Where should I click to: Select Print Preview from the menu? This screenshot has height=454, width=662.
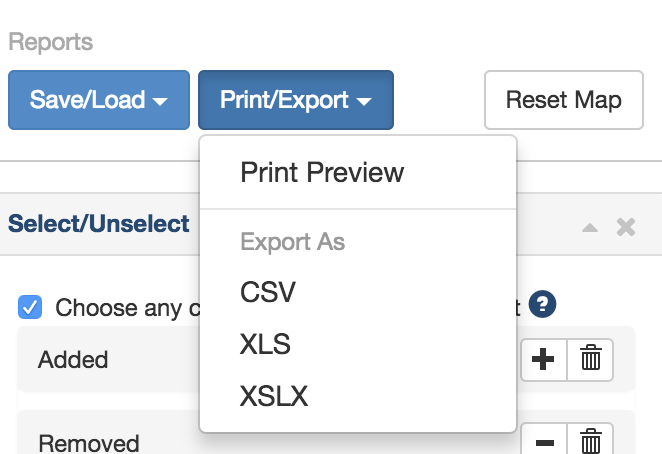tap(322, 172)
